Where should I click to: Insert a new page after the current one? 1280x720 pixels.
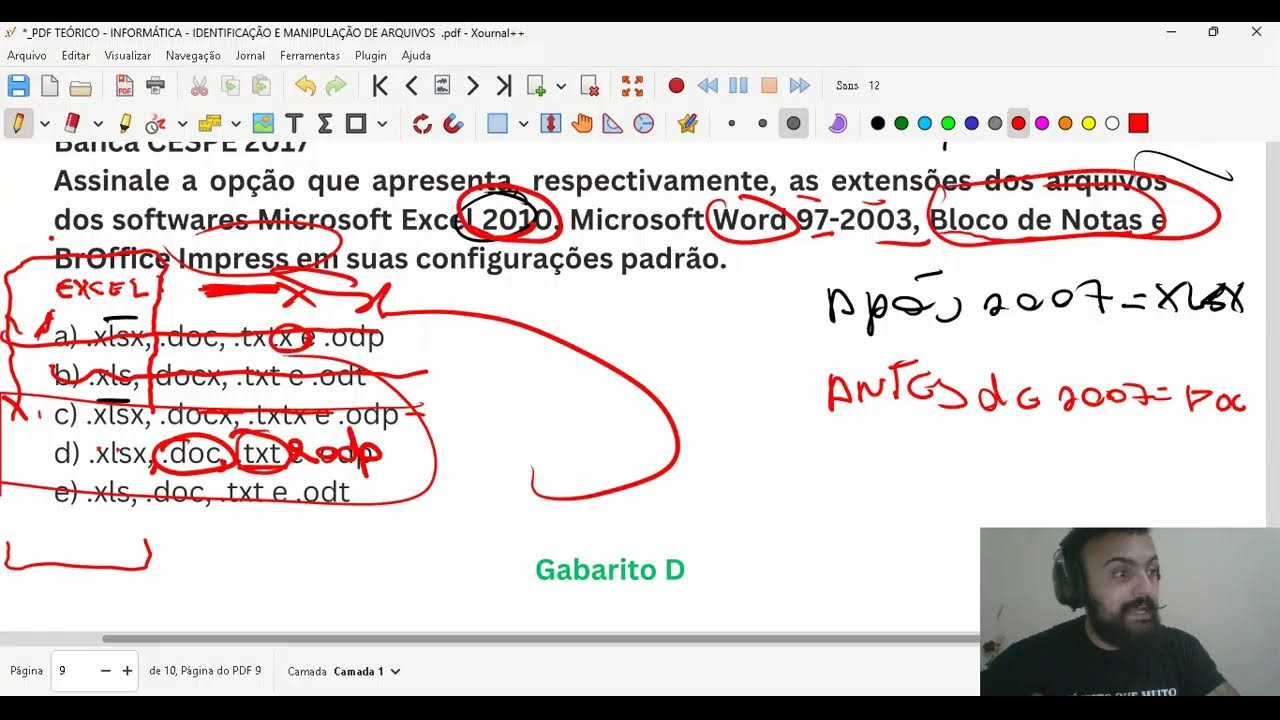click(536, 86)
